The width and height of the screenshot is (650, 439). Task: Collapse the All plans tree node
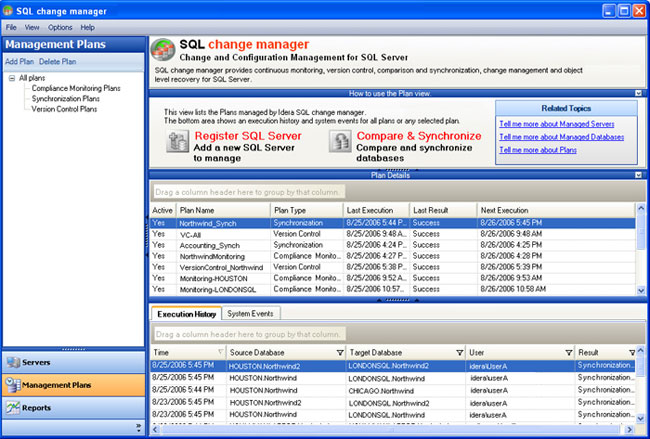click(x=12, y=78)
